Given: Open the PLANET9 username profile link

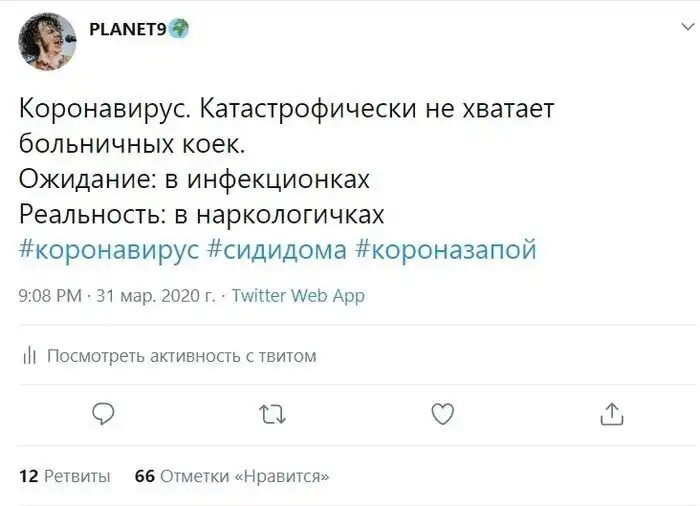Looking at the screenshot, I should [127, 28].
